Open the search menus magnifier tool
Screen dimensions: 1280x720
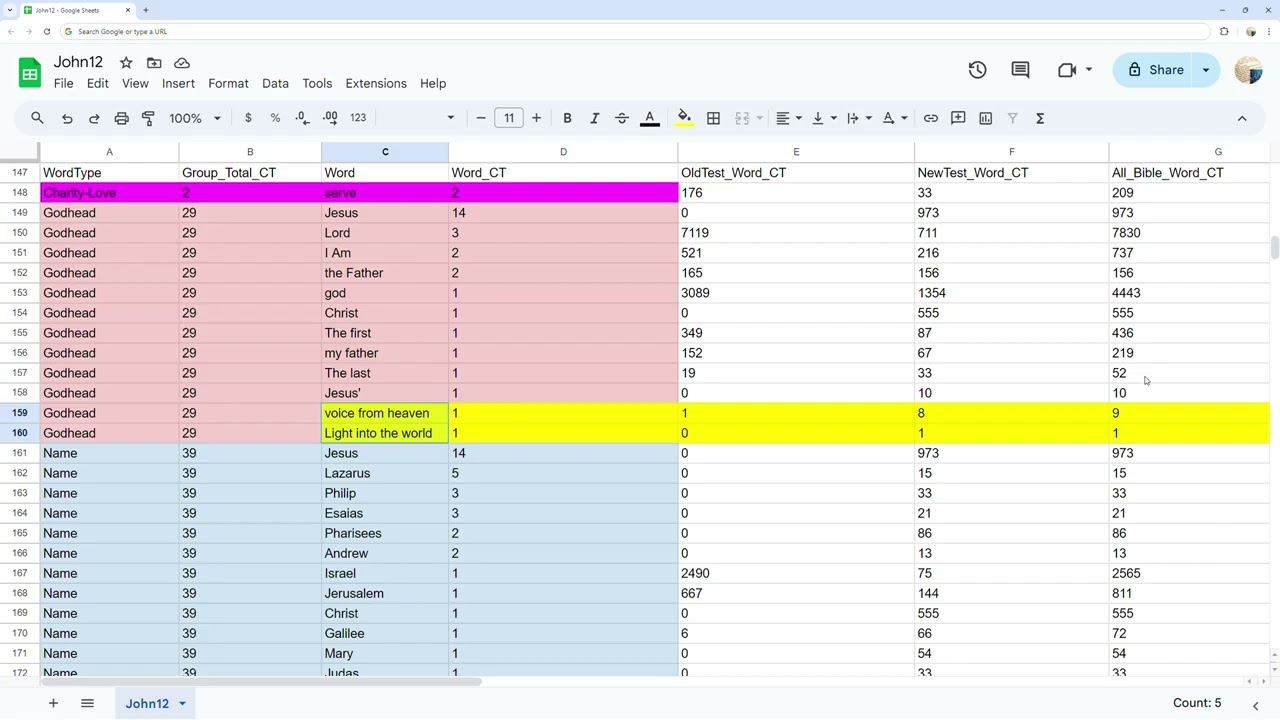point(37,118)
